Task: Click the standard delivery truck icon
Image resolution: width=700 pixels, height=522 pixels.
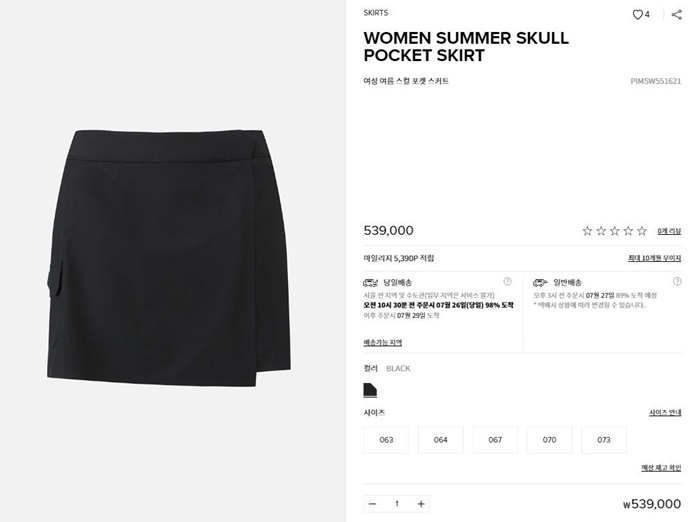Action: pos(540,283)
